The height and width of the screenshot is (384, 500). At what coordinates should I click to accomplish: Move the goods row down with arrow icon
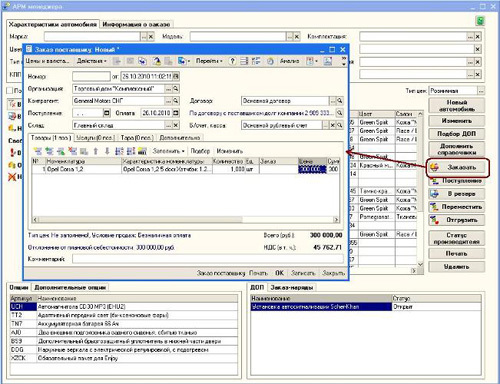(107, 151)
